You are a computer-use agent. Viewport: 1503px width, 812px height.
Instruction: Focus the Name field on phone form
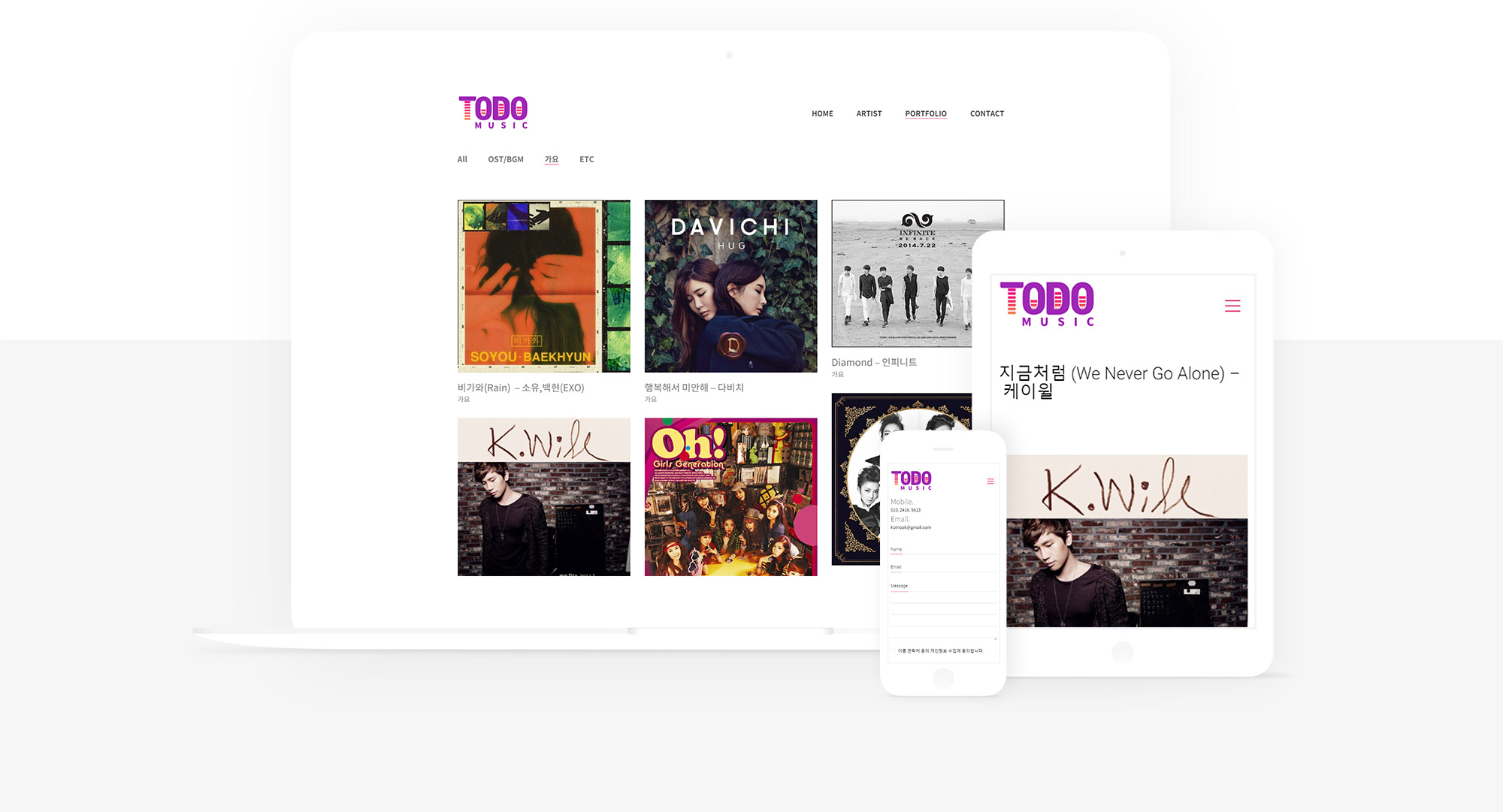point(943,550)
